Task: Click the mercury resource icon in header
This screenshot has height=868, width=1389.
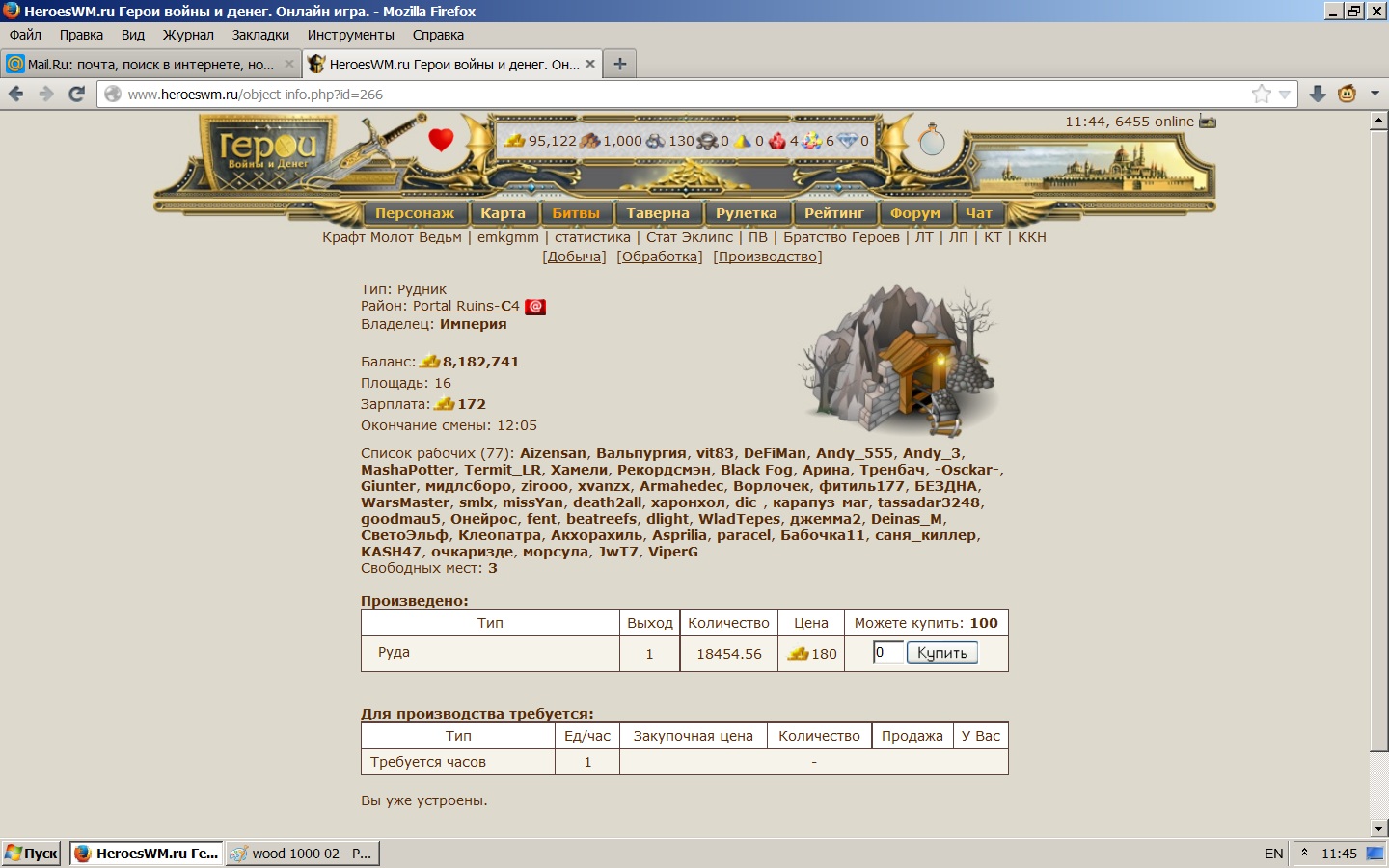Action: [x=708, y=141]
